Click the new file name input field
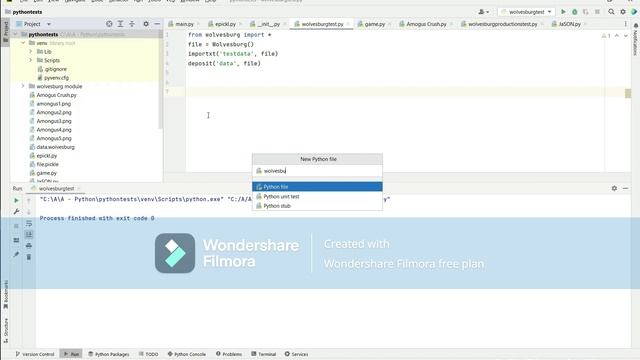The height and width of the screenshot is (360, 640). pos(318,171)
